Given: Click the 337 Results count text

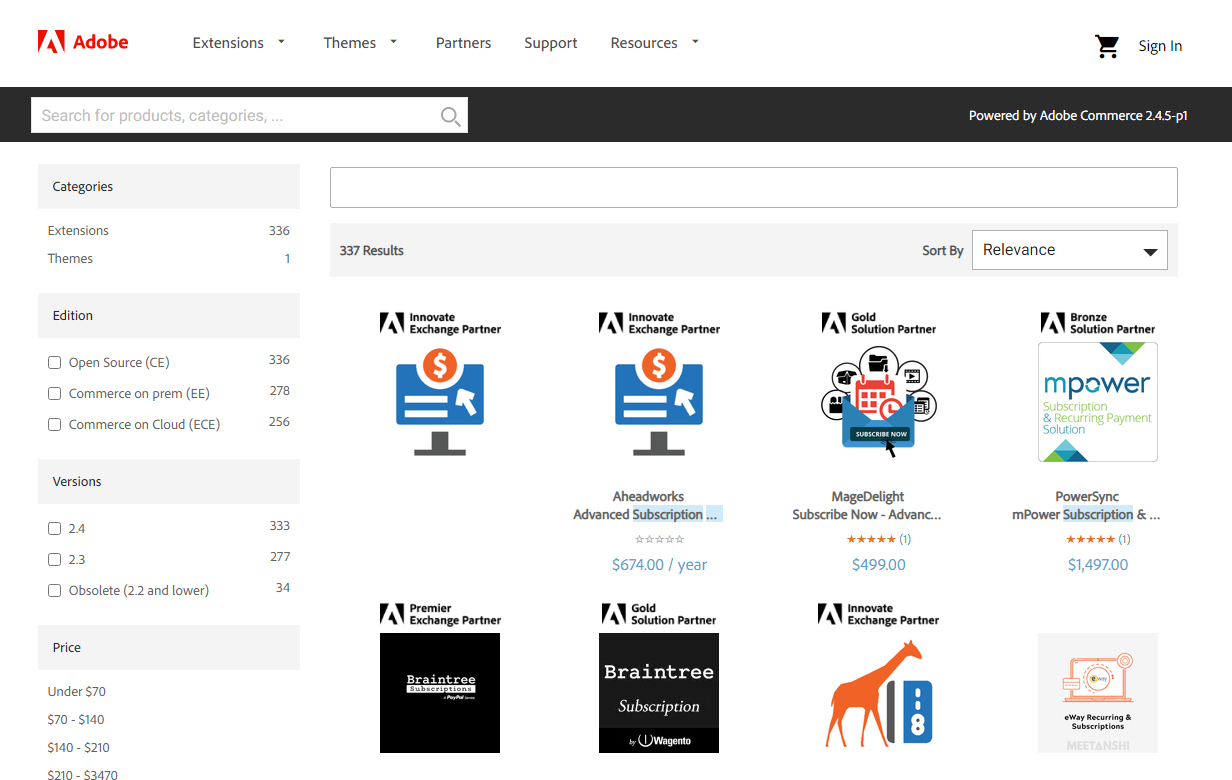Looking at the screenshot, I should click(372, 250).
